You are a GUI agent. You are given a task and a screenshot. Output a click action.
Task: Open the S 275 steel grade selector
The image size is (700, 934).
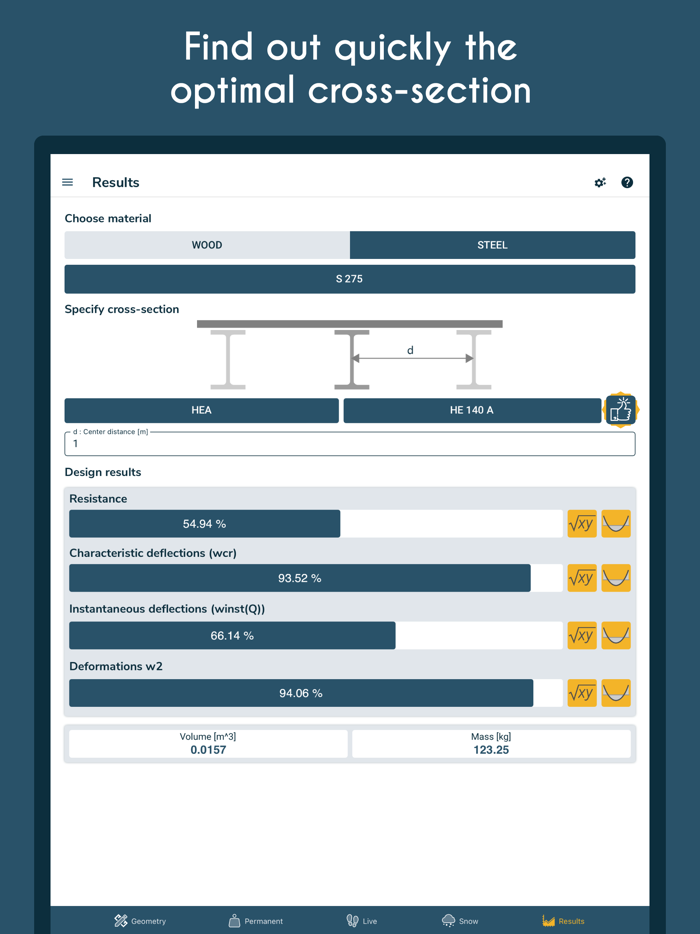(350, 279)
